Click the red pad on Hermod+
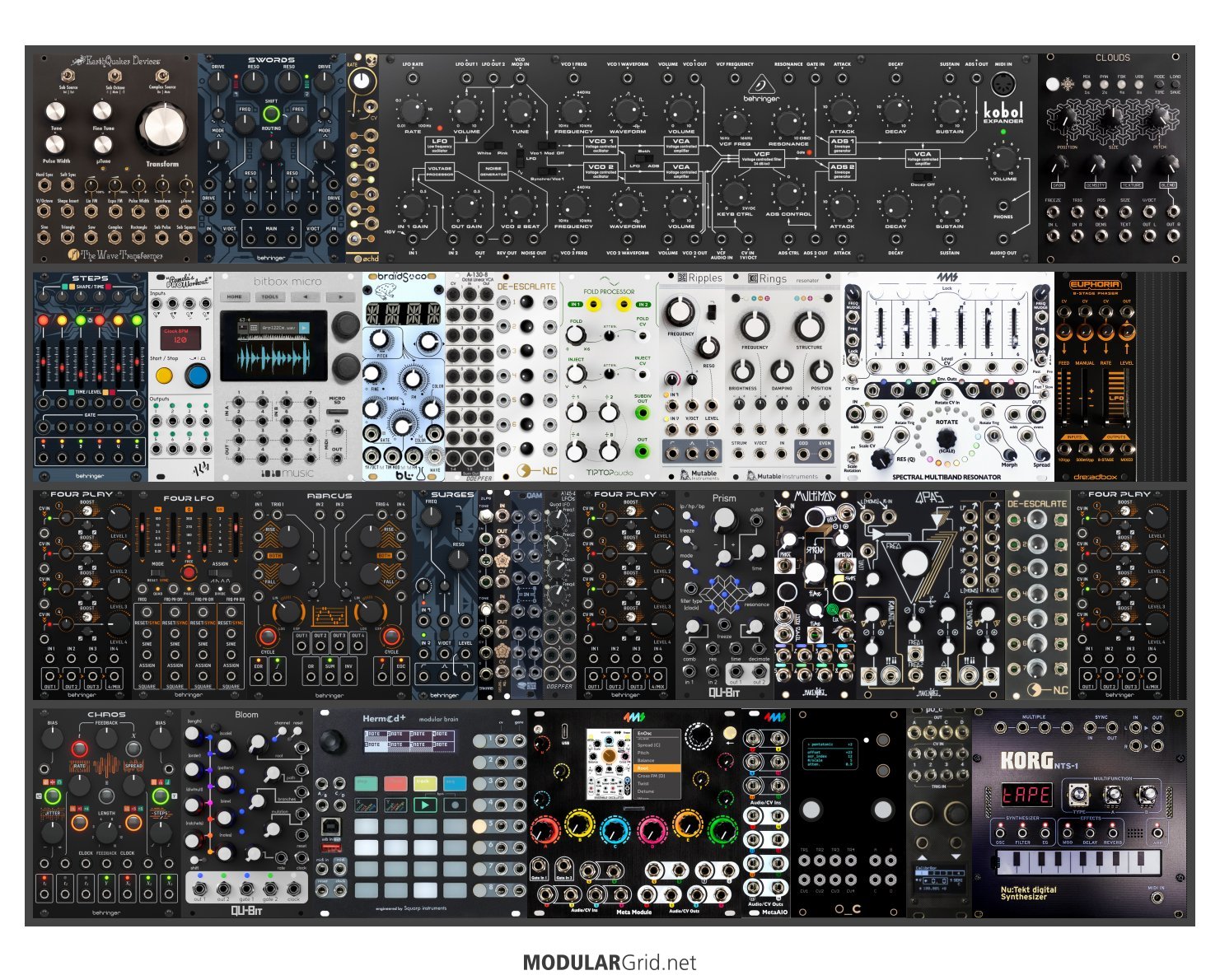 [395, 782]
